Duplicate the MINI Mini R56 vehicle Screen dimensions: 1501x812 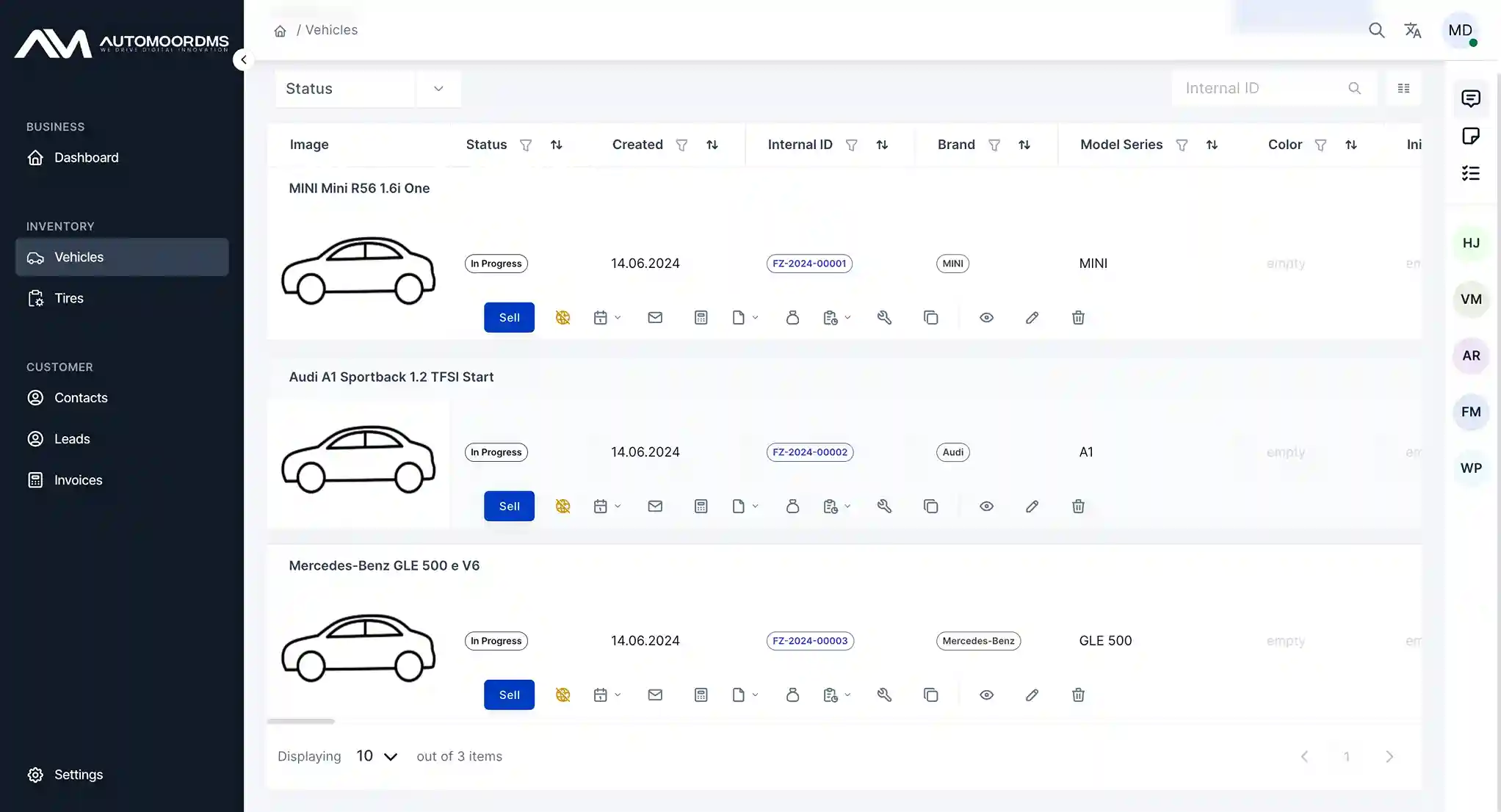pos(930,317)
